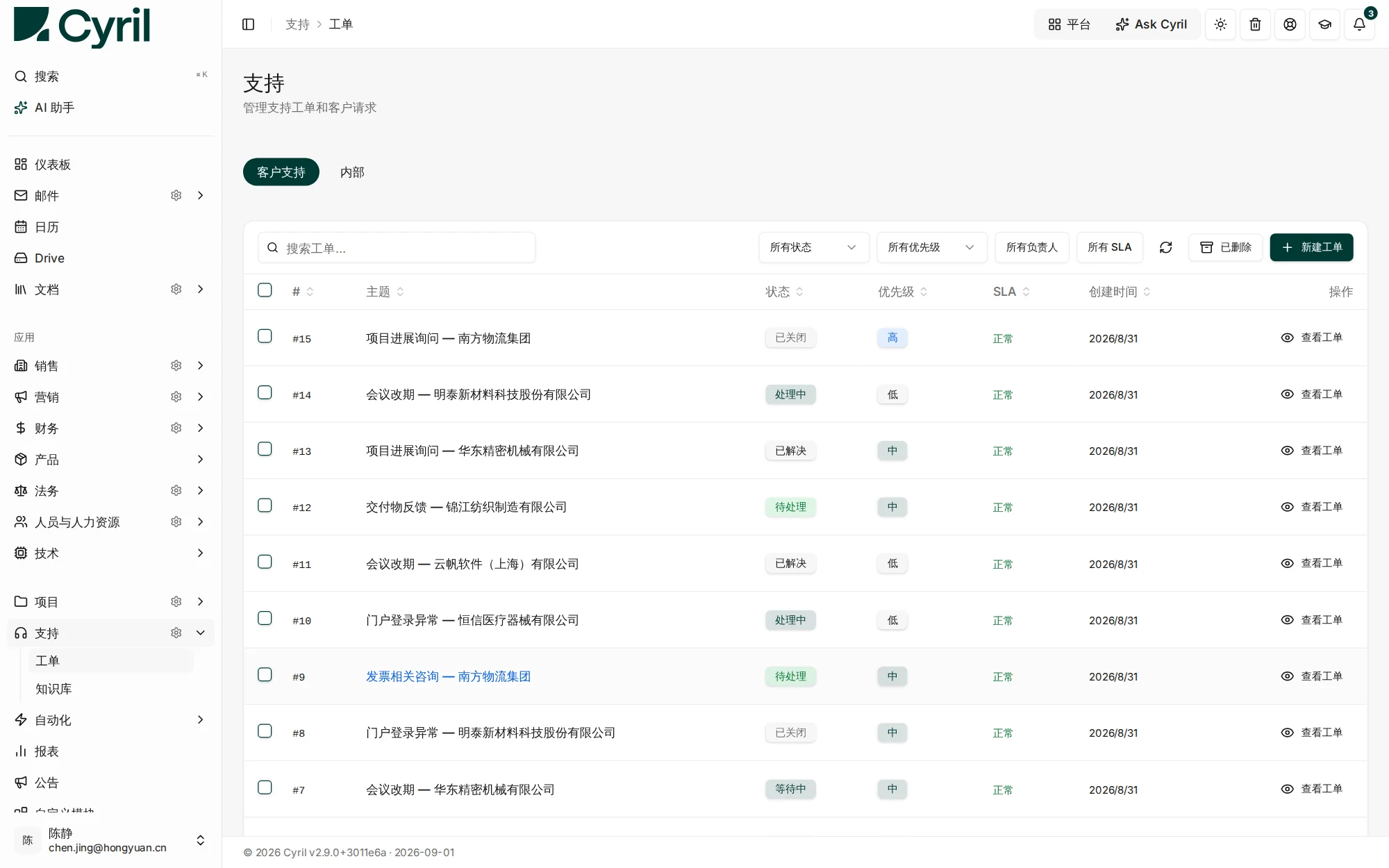Switch to the 客户支持 tab
Image resolution: width=1389 pixels, height=868 pixels.
281,172
